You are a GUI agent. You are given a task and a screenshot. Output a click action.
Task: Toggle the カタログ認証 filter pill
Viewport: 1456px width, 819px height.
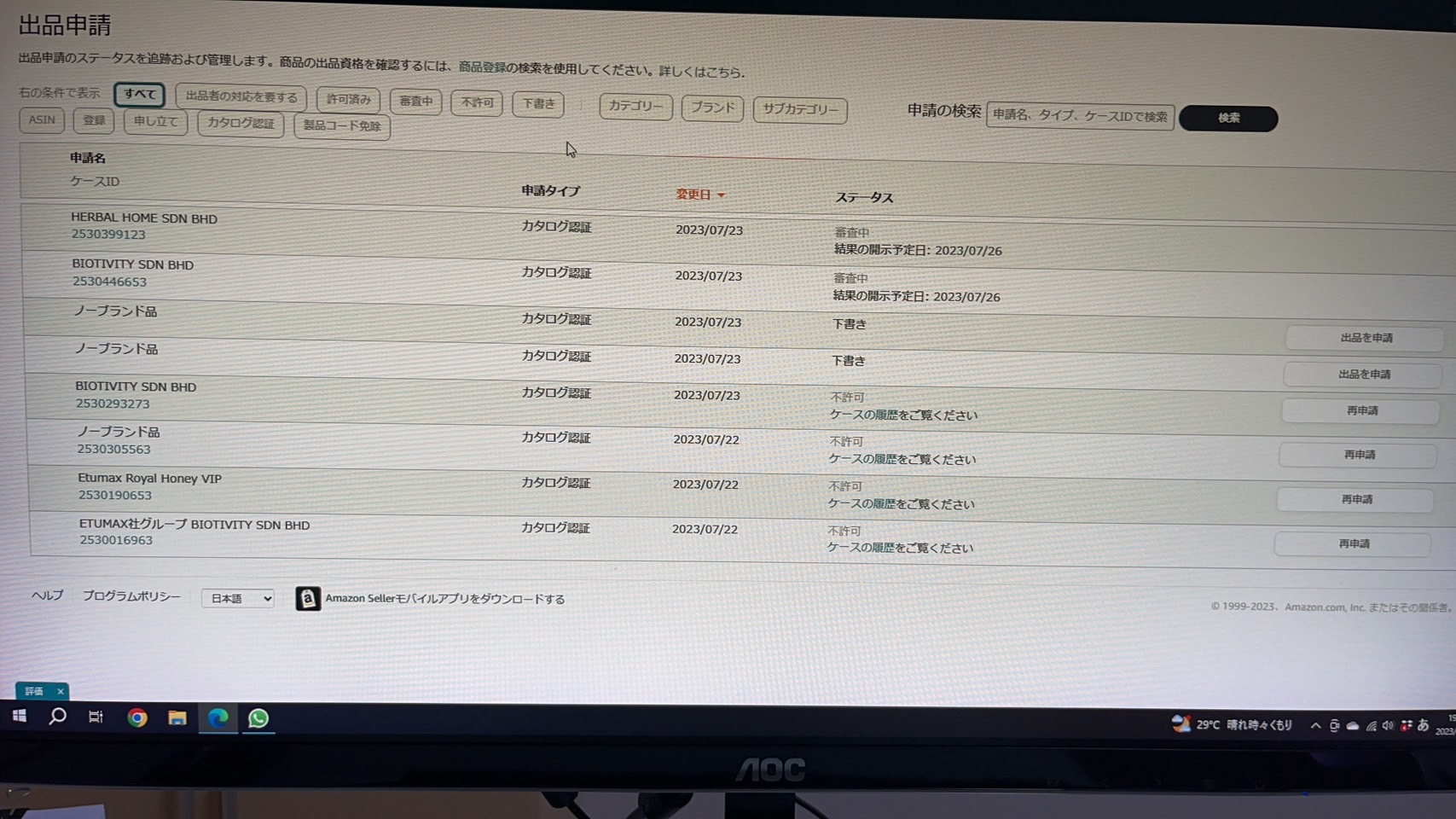coord(241,124)
